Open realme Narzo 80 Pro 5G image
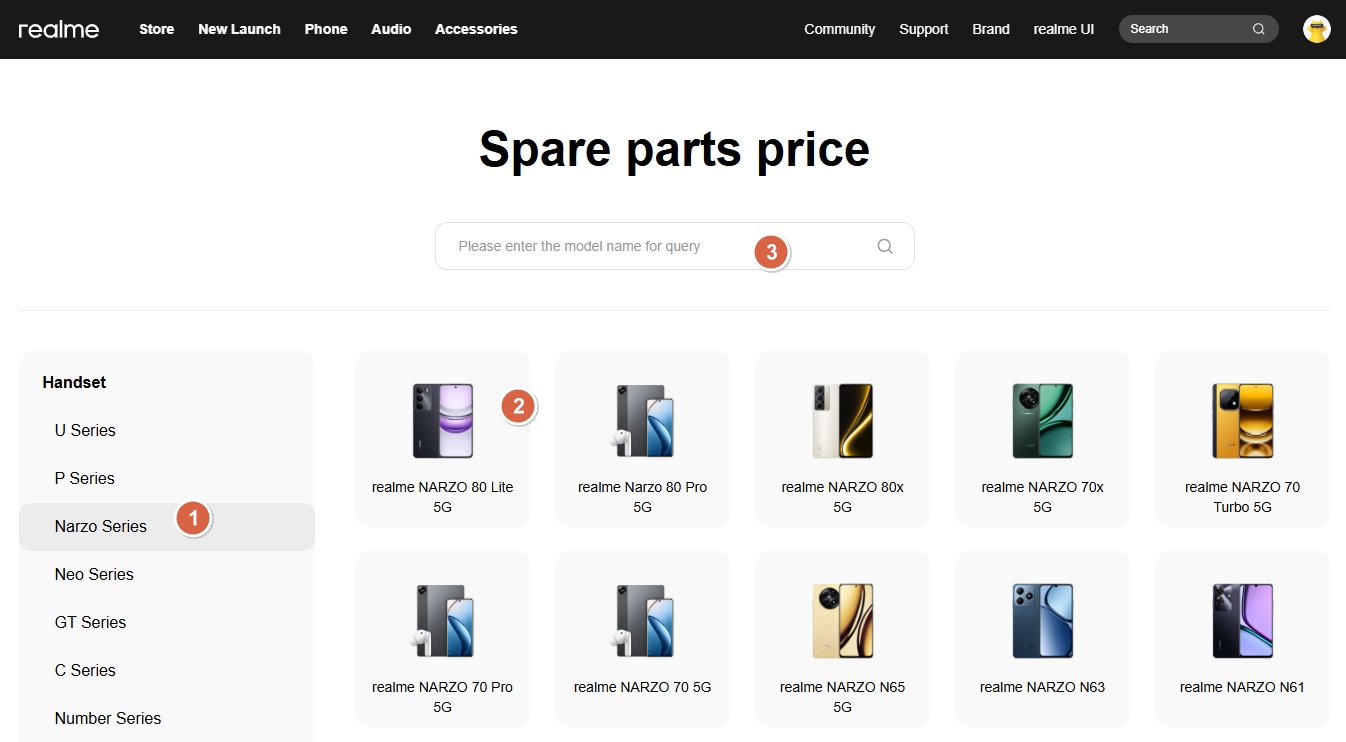The height and width of the screenshot is (742, 1346). (x=642, y=420)
